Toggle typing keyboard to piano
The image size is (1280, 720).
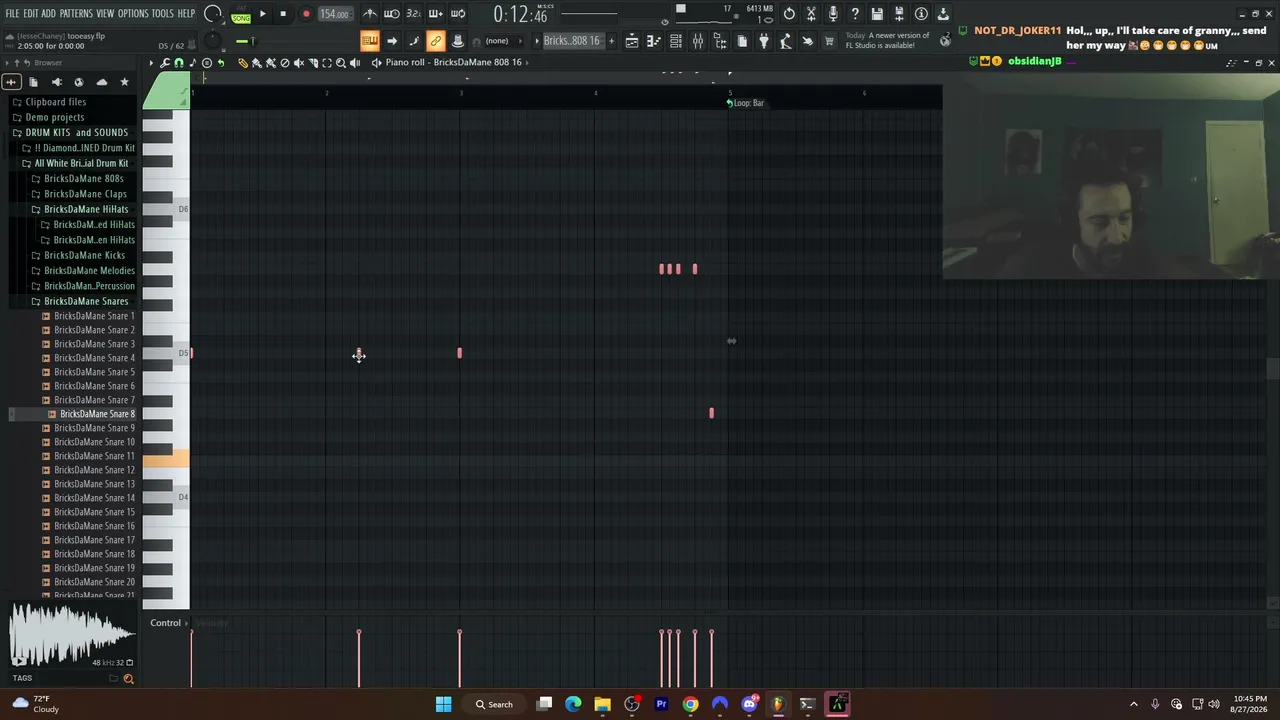coord(370,41)
